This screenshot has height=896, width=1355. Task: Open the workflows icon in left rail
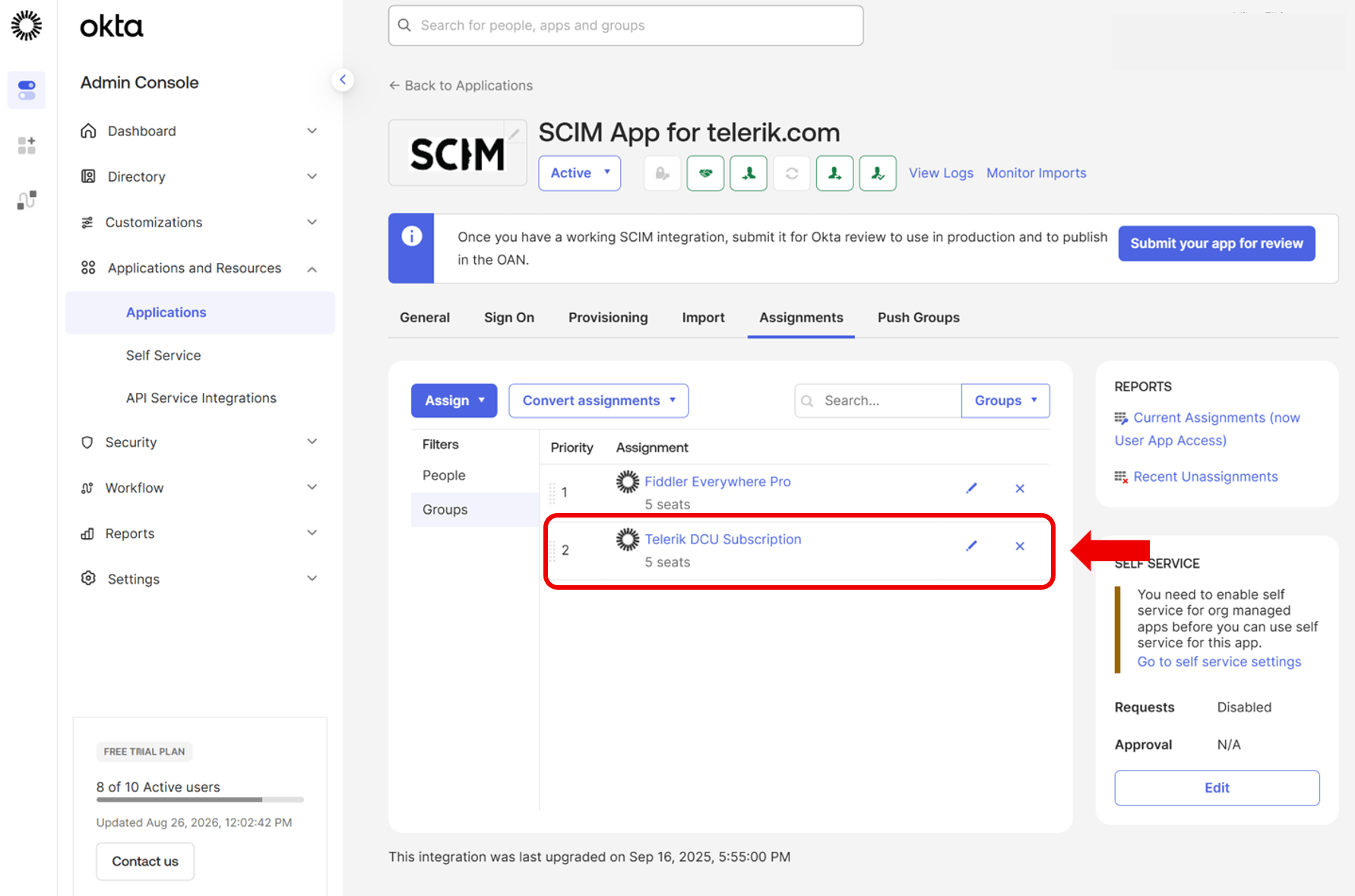click(x=27, y=200)
